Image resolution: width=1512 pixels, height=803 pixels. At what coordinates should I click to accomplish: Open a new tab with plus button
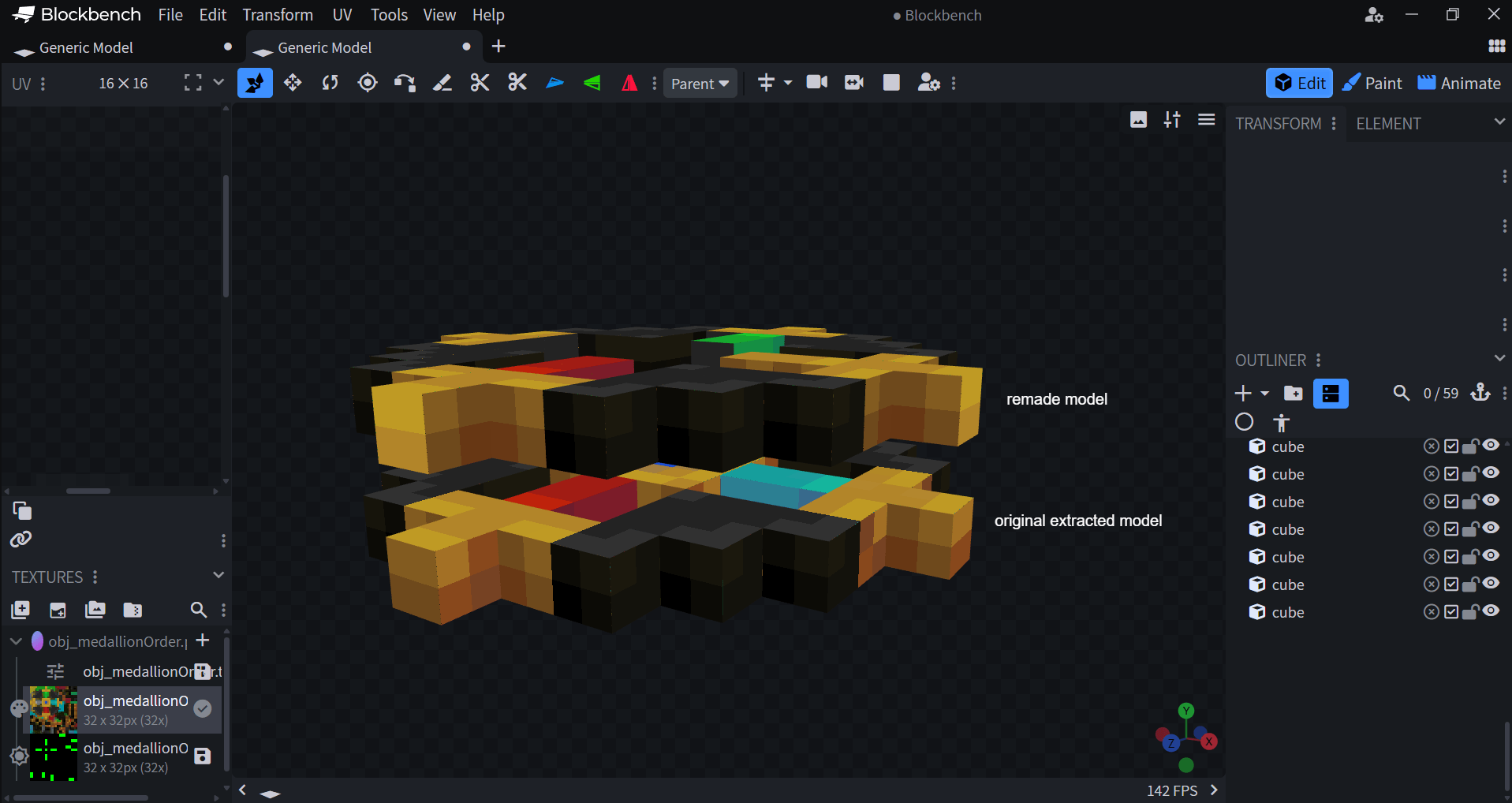click(498, 47)
